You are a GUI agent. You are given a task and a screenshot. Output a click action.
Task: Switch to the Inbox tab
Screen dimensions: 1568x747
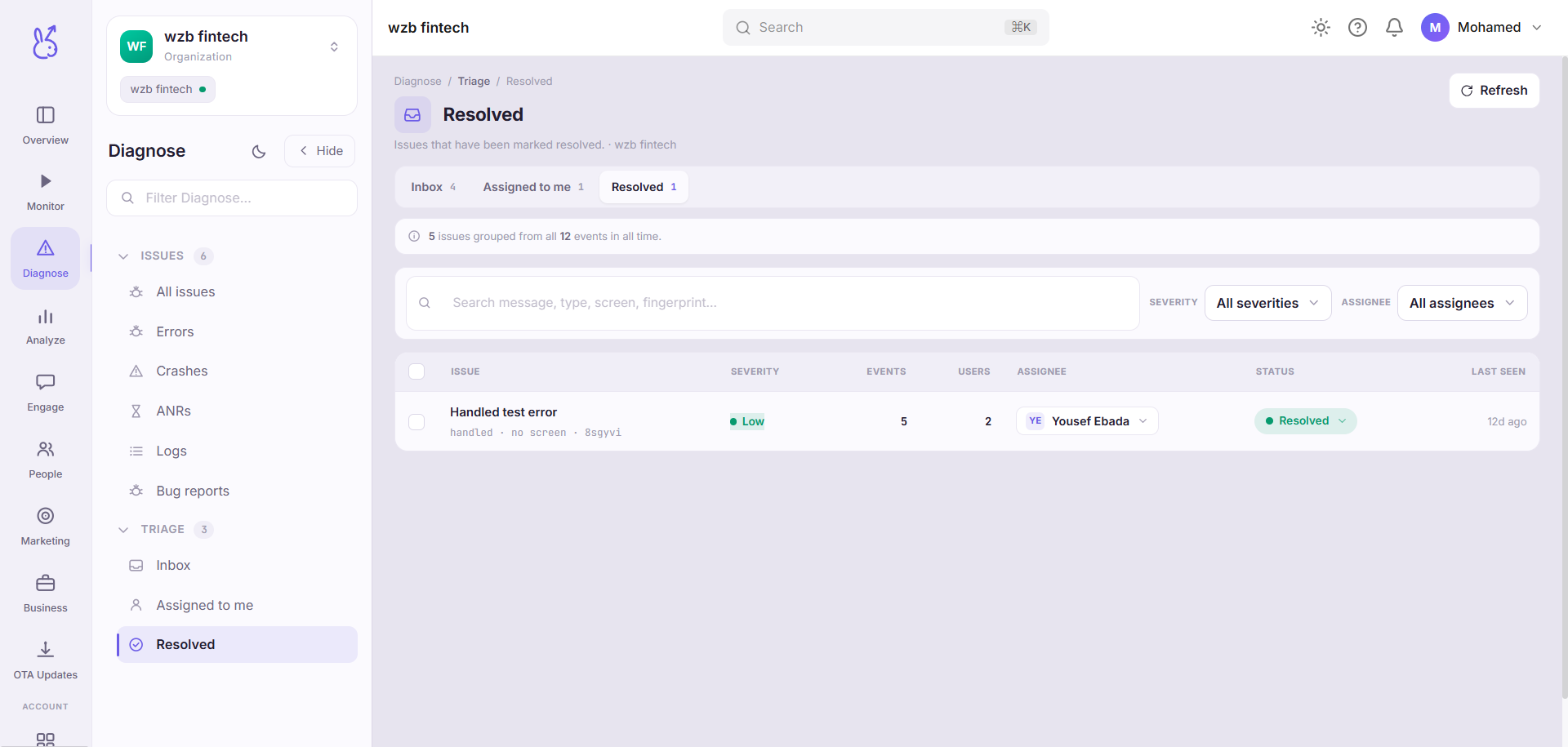click(433, 187)
